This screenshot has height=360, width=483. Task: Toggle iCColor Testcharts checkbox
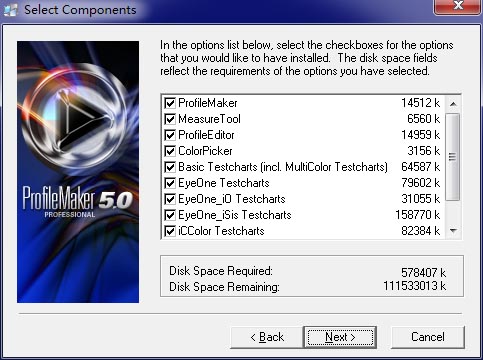tap(170, 231)
